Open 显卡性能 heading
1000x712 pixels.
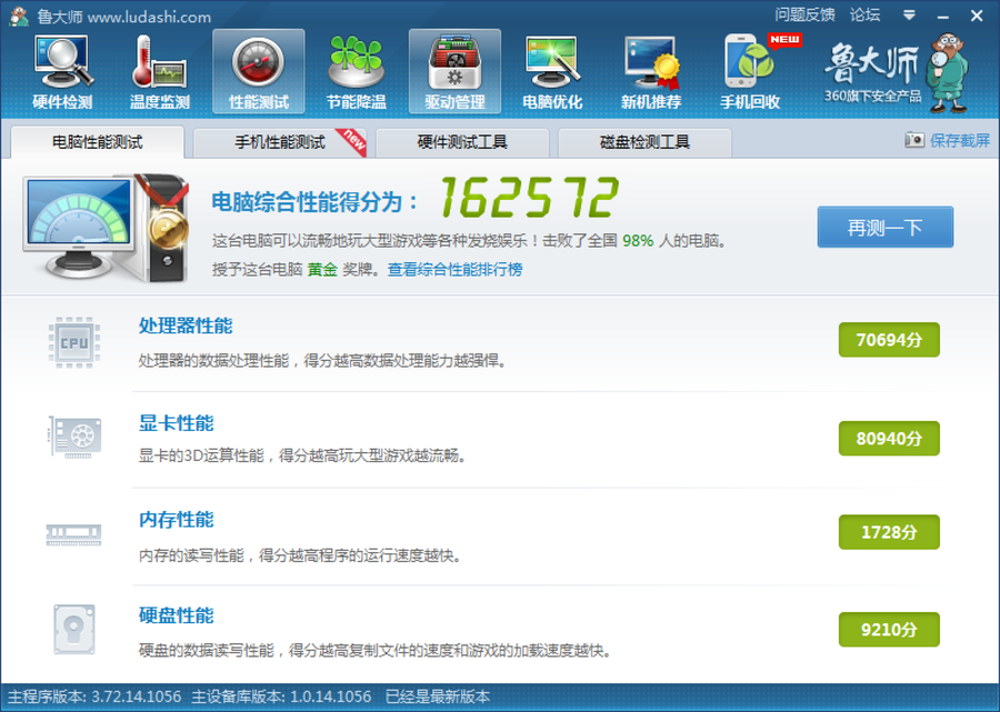[x=177, y=423]
